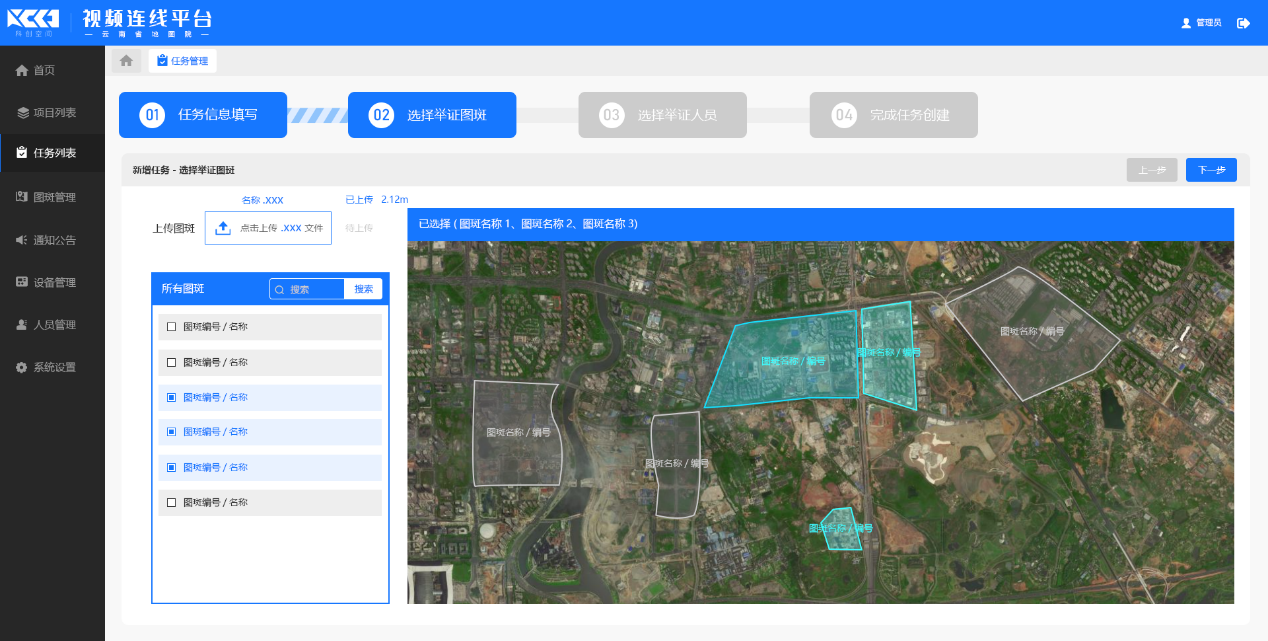Viewport: 1268px width, 641px height.
Task: Go to step 01 任务信息填写
Action: pos(203,115)
